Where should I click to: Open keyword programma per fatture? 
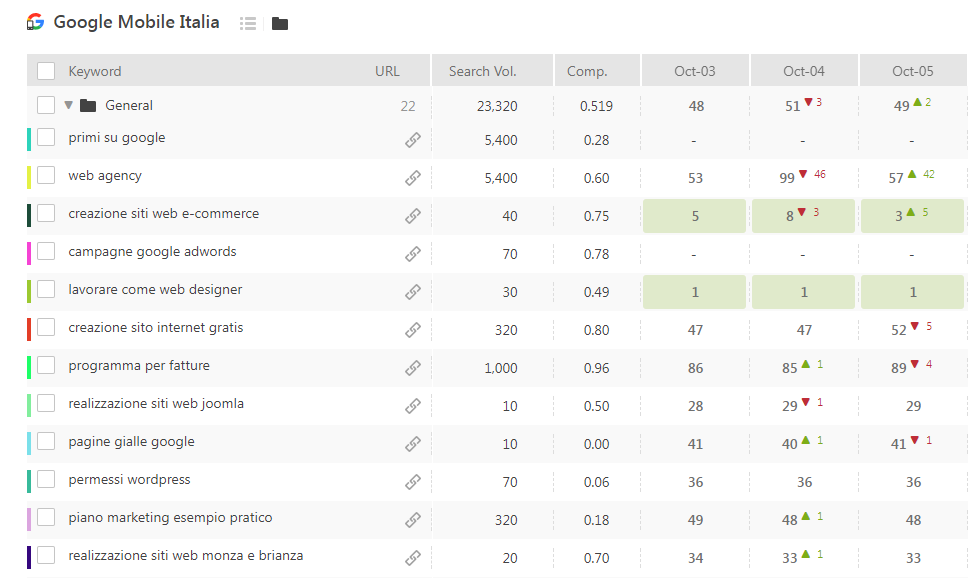coord(139,366)
